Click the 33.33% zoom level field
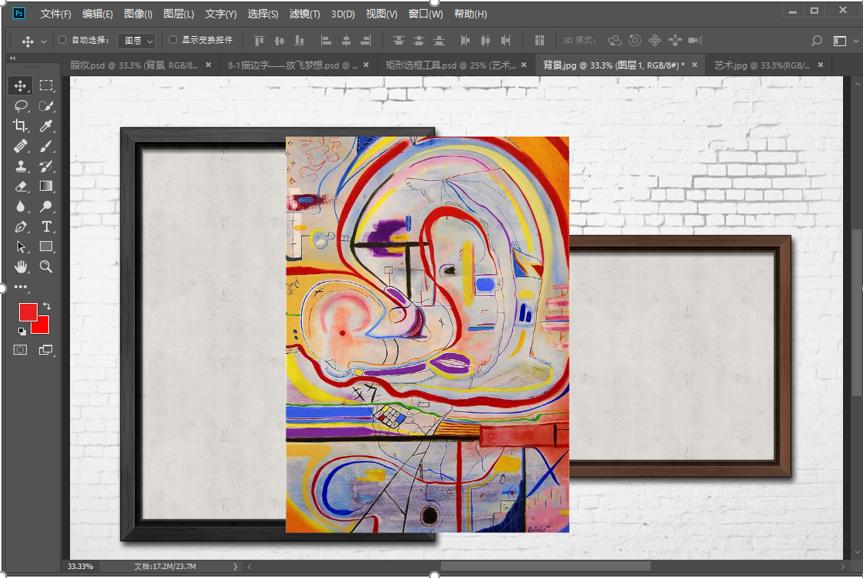Viewport: 863px width, 578px height. [82, 567]
